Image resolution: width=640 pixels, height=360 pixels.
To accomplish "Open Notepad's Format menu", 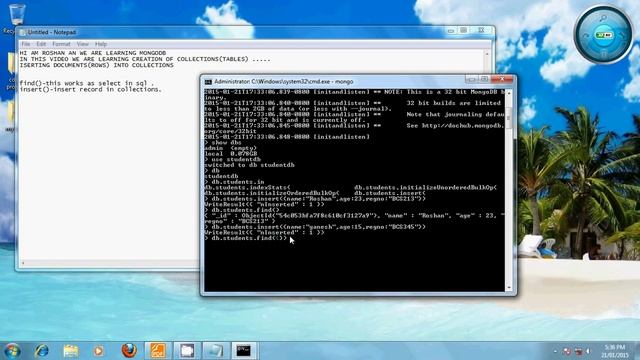I will [61, 44].
